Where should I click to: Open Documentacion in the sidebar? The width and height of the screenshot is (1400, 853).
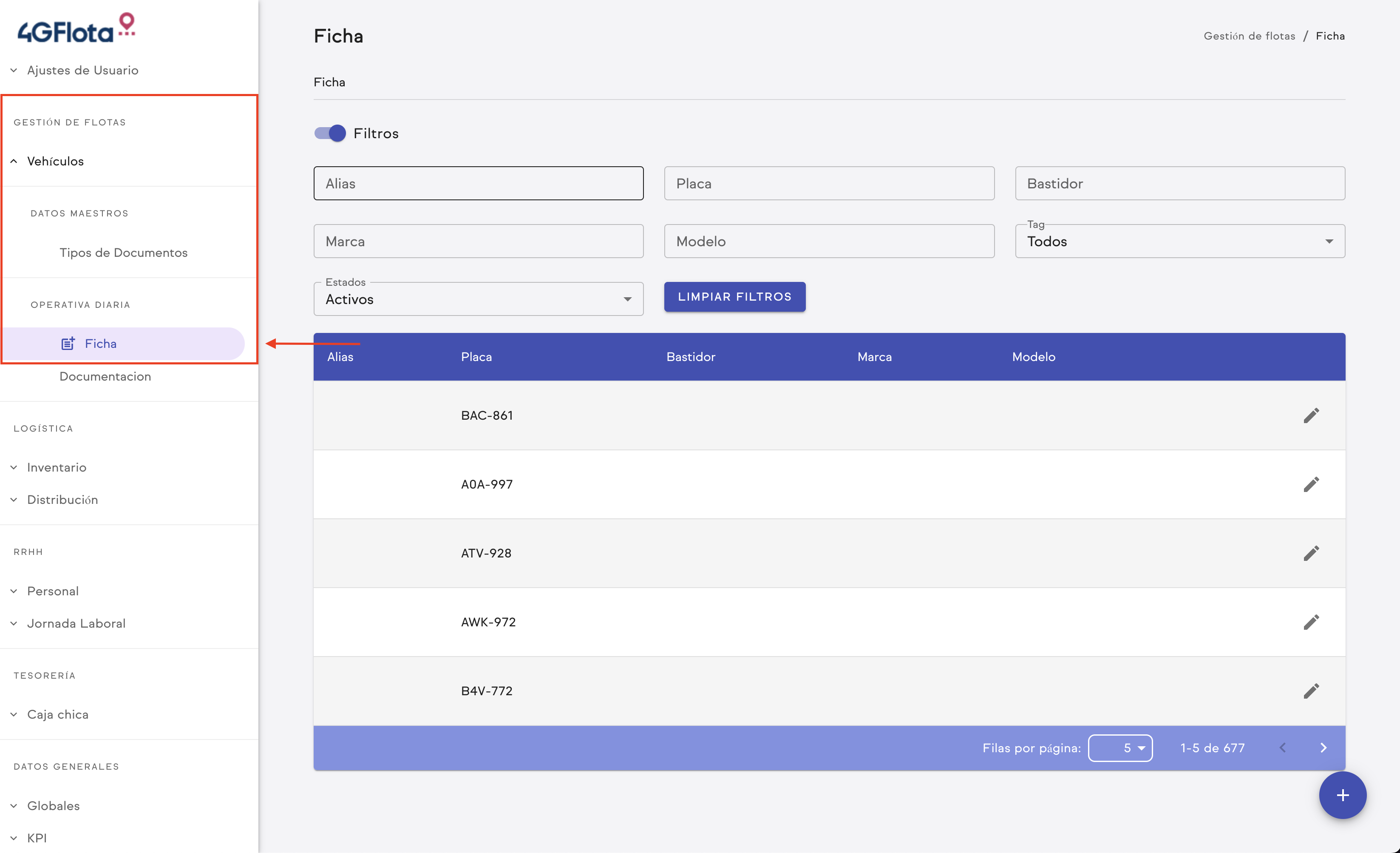coord(105,376)
